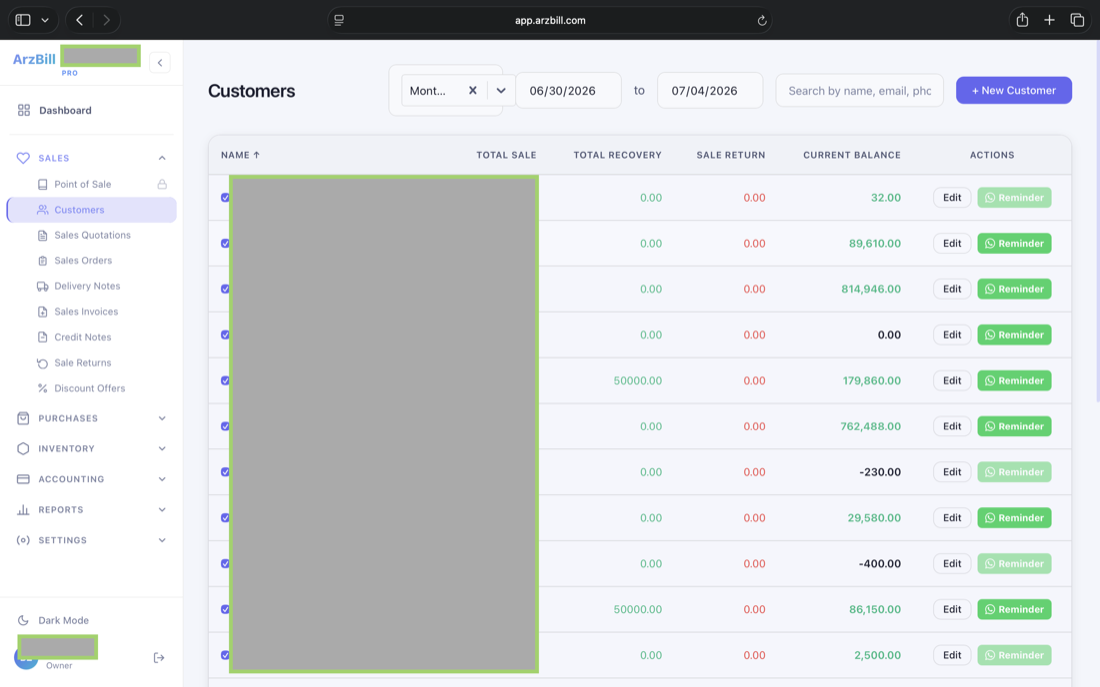The width and height of the screenshot is (1100, 687).
Task: Expand the Inventory section chevron
Action: pyautogui.click(x=162, y=448)
